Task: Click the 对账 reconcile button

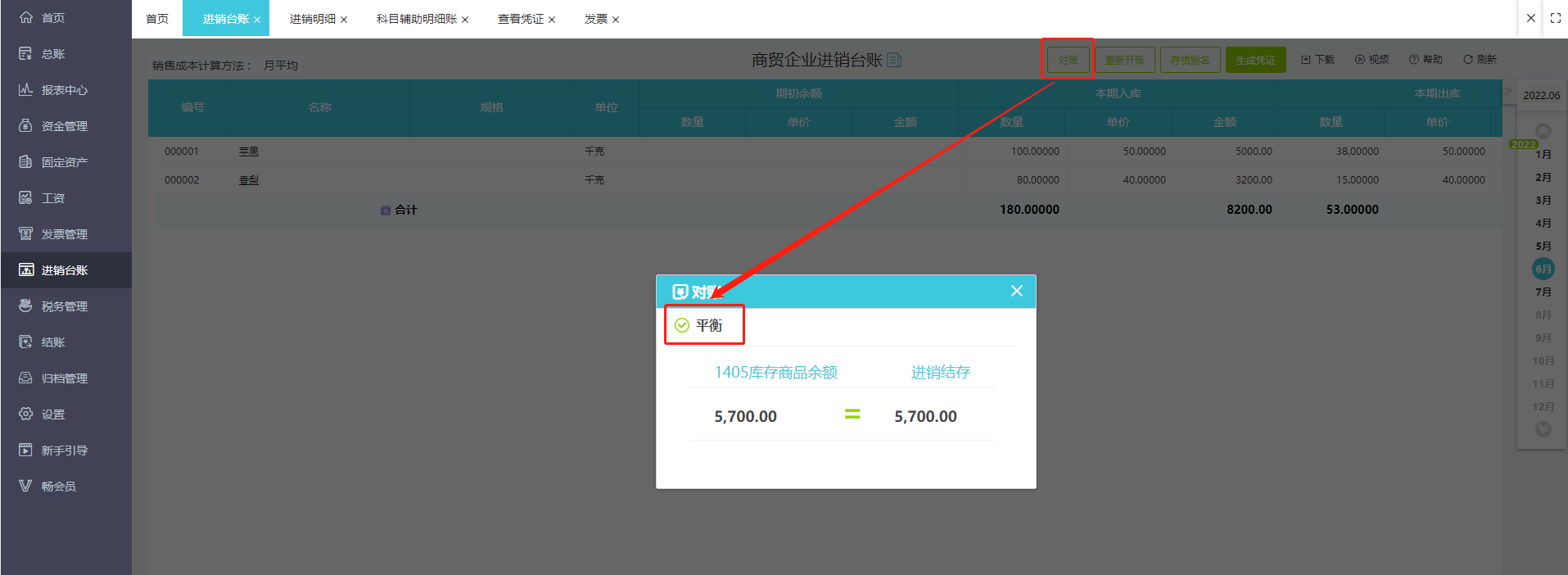Action: (x=1068, y=60)
